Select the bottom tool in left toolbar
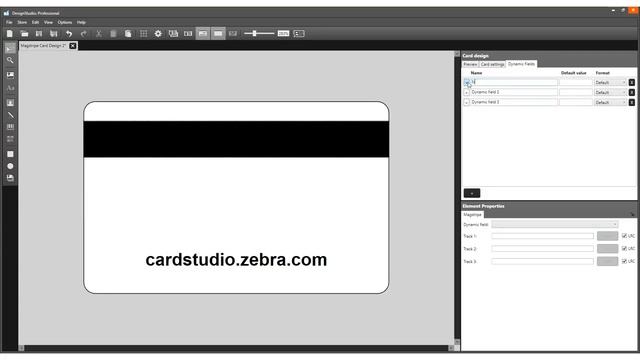Viewport: 640px width, 360px height. tap(10, 178)
